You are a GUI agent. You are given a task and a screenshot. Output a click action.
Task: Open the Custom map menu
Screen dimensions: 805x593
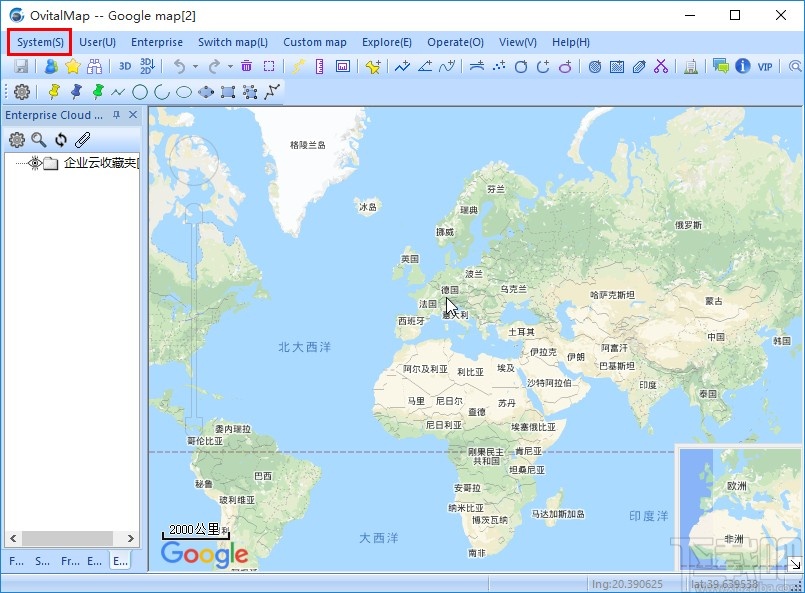point(315,42)
